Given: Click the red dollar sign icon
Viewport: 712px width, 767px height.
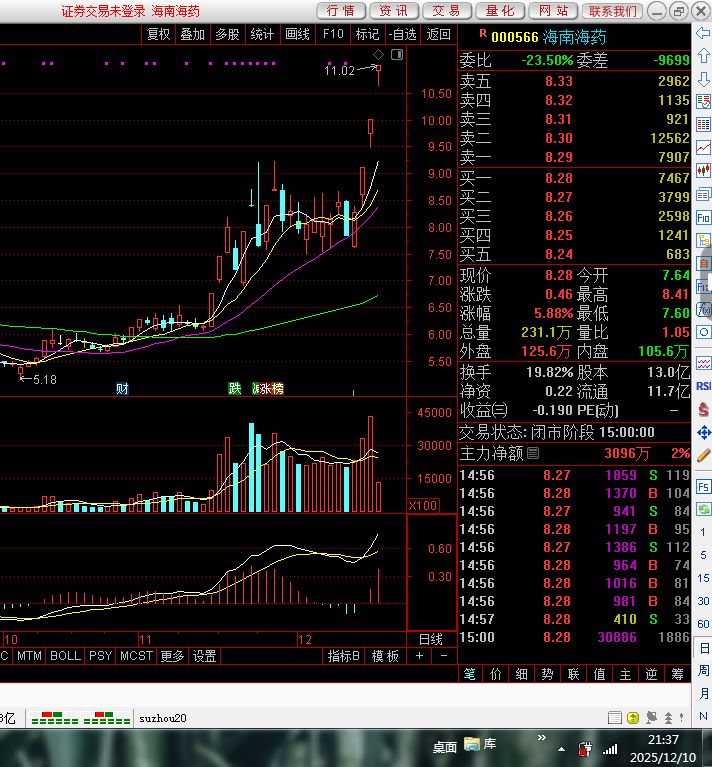Looking at the screenshot, I should pyautogui.click(x=703, y=409).
